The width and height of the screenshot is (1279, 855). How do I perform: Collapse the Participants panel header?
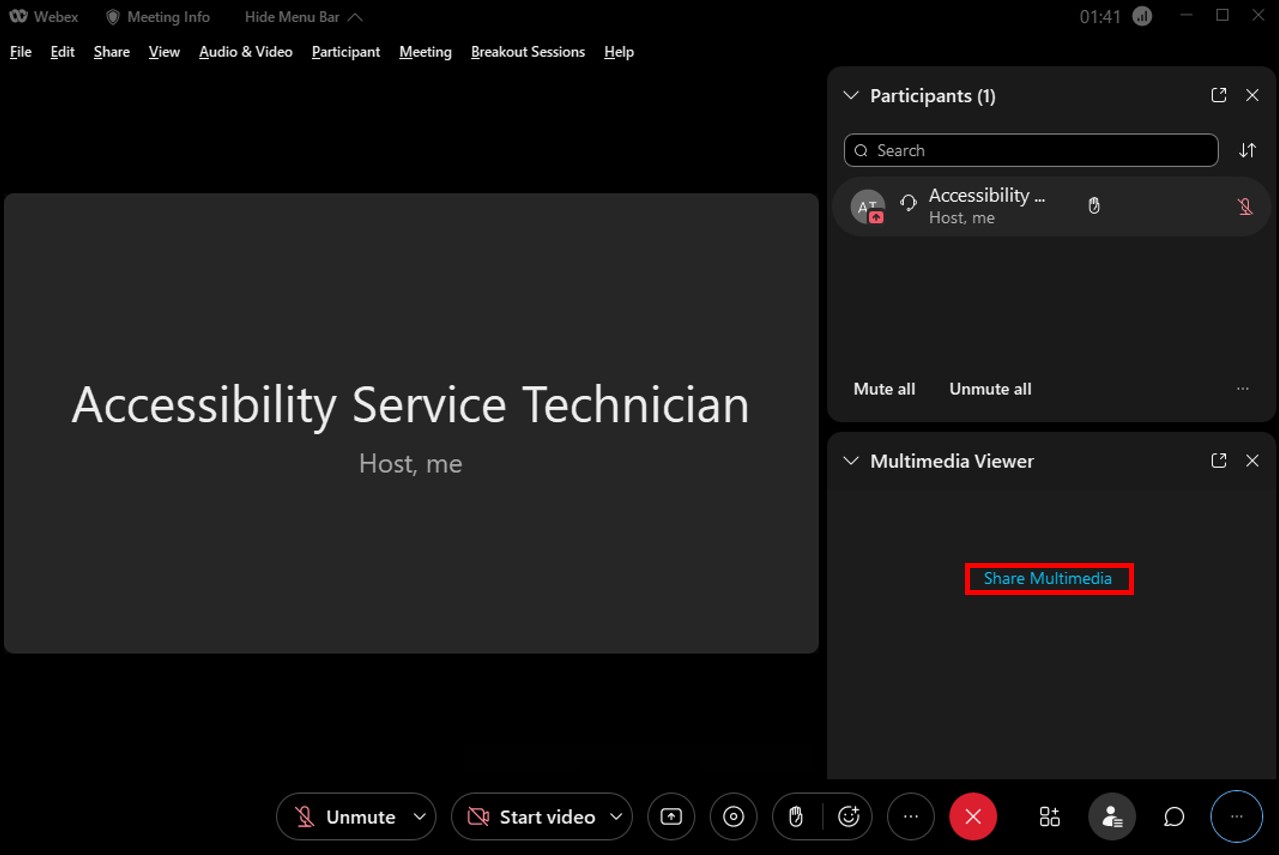coord(850,95)
